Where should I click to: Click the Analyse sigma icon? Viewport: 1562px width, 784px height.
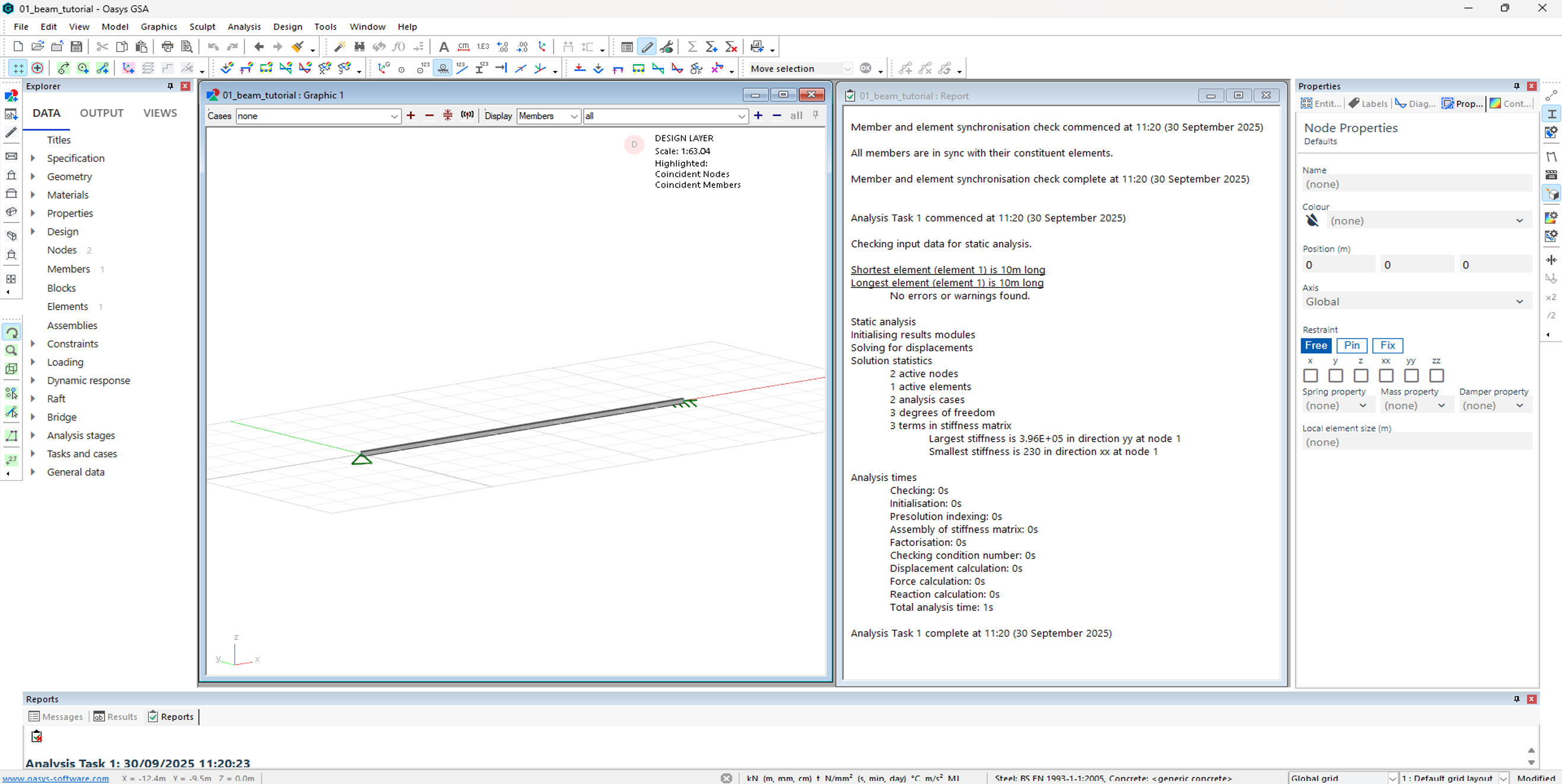point(692,47)
